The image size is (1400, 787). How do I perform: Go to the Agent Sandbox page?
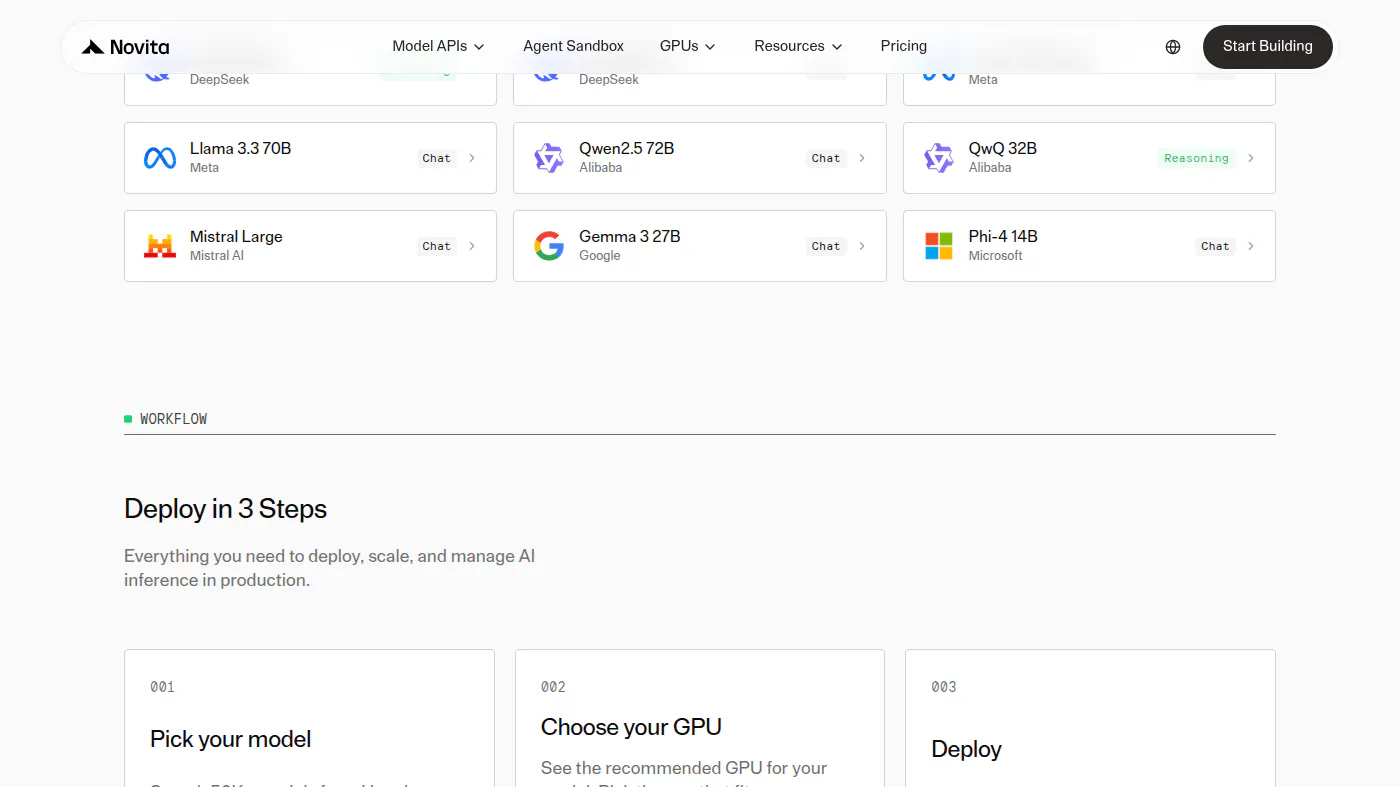coord(573,46)
